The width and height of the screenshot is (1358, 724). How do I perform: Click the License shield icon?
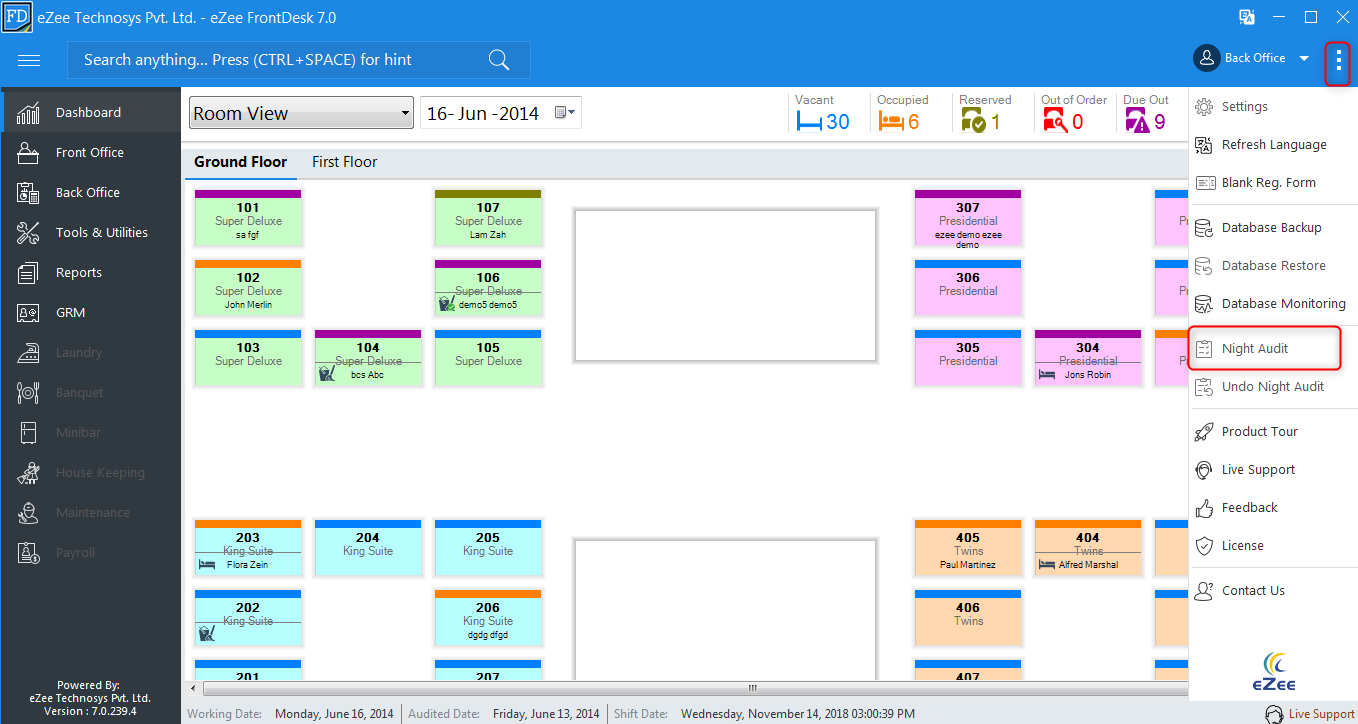pyautogui.click(x=1204, y=545)
